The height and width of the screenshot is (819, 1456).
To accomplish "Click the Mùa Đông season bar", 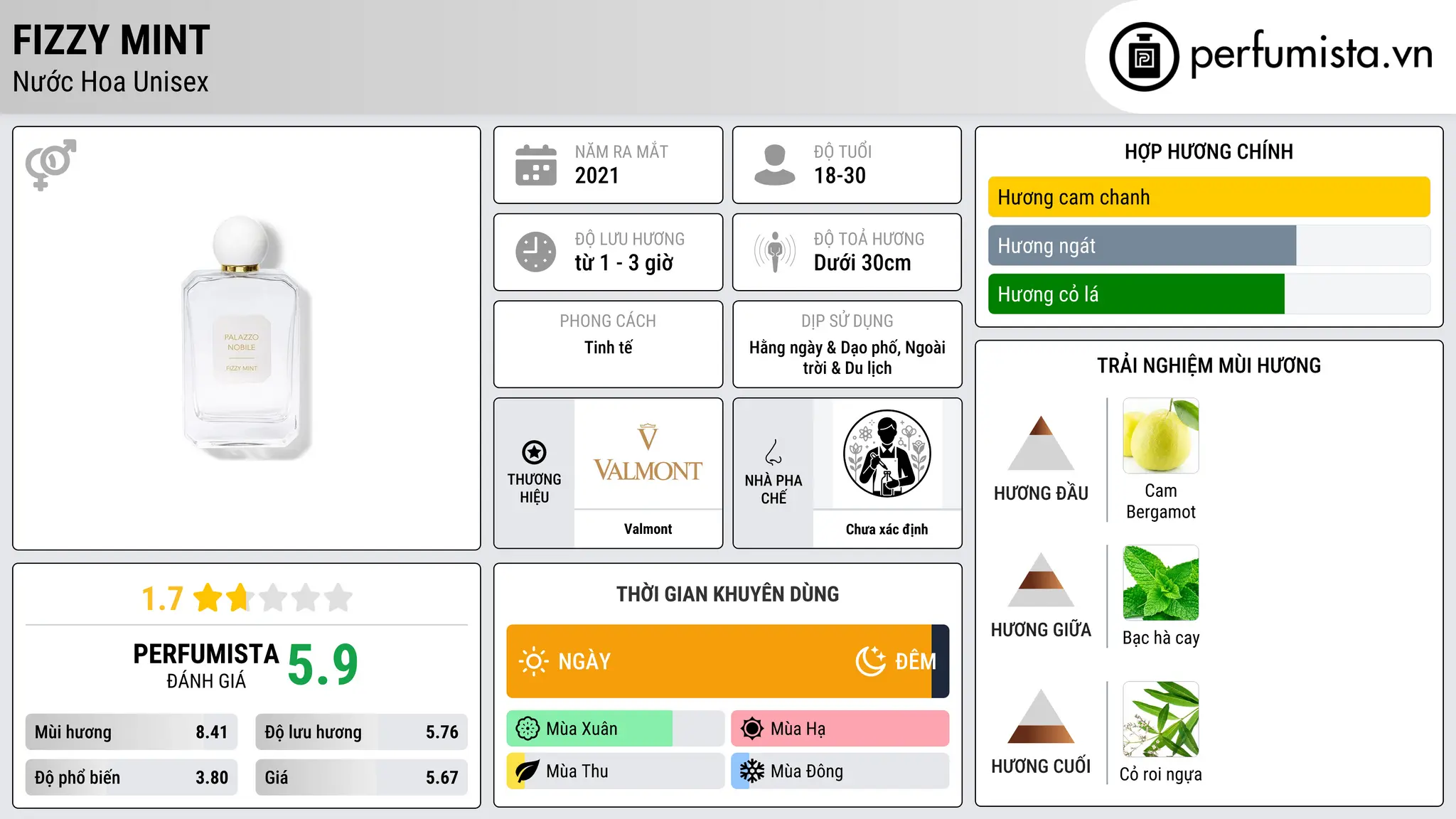I will point(840,771).
